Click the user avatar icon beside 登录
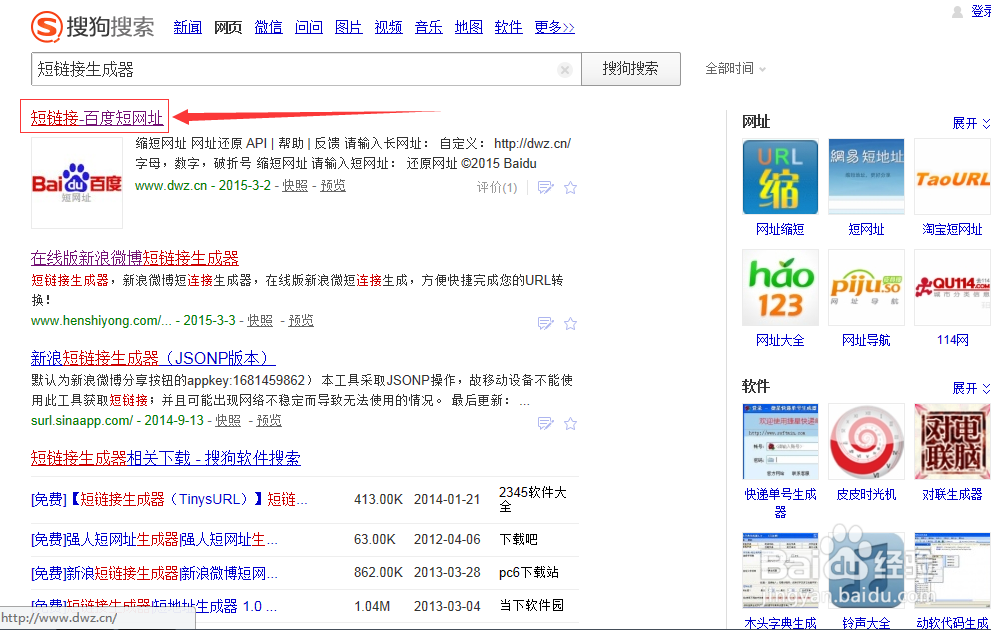991x630 pixels. (958, 11)
